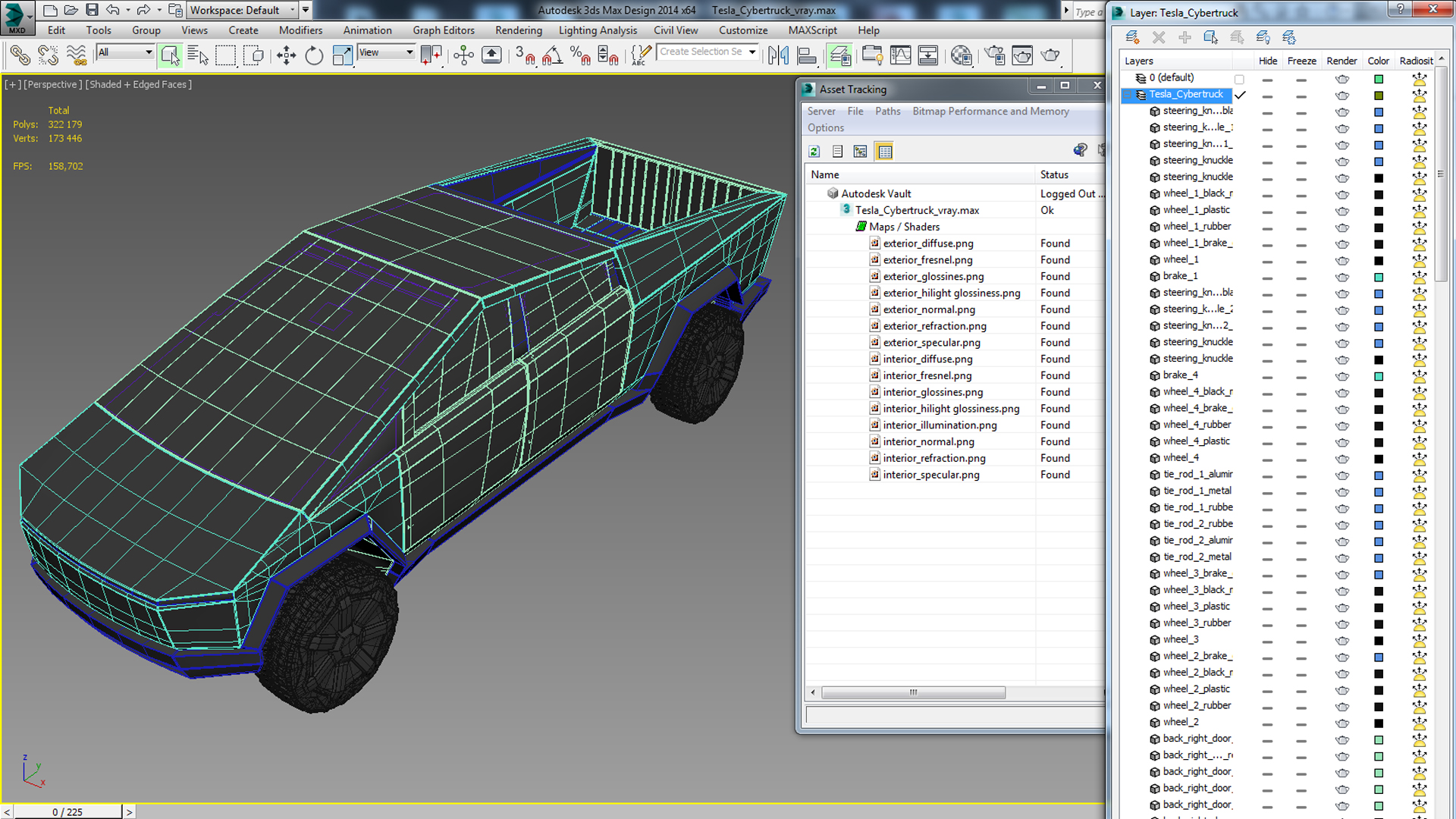Screen dimensions: 1456x819
Task: Toggle the Window/Crossing selection icon
Action: tap(253, 55)
